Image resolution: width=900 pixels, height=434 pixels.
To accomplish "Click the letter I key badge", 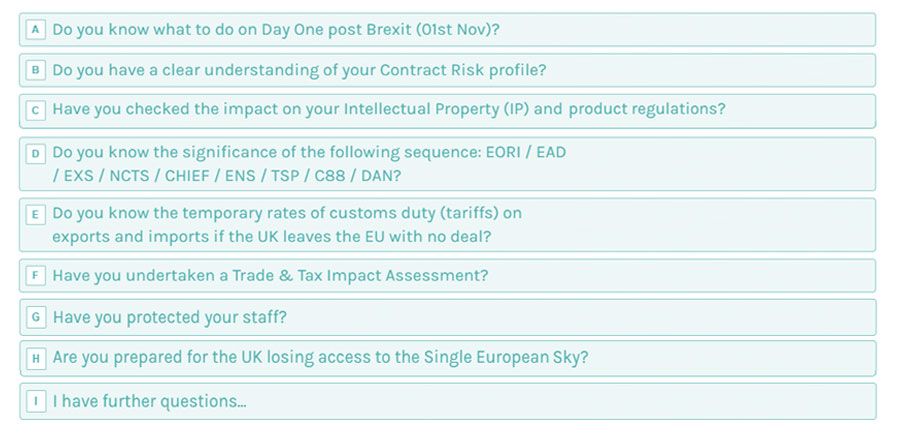I will point(36,401).
